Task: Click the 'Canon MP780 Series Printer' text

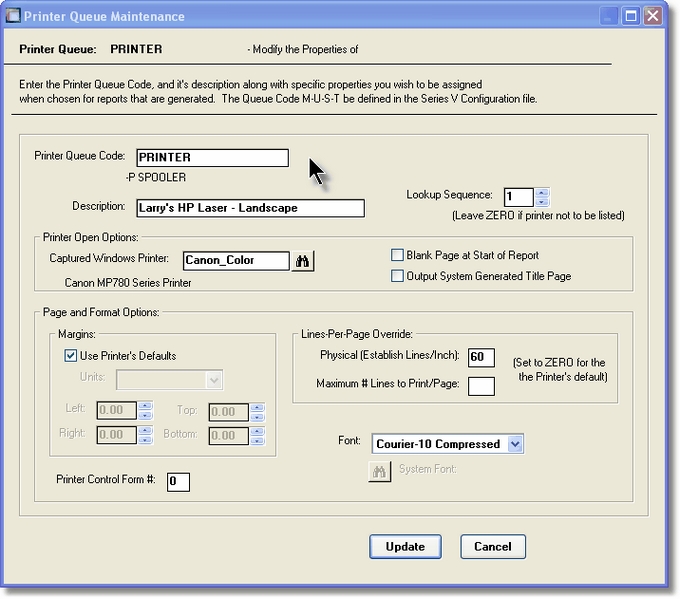Action: pyautogui.click(x=128, y=283)
